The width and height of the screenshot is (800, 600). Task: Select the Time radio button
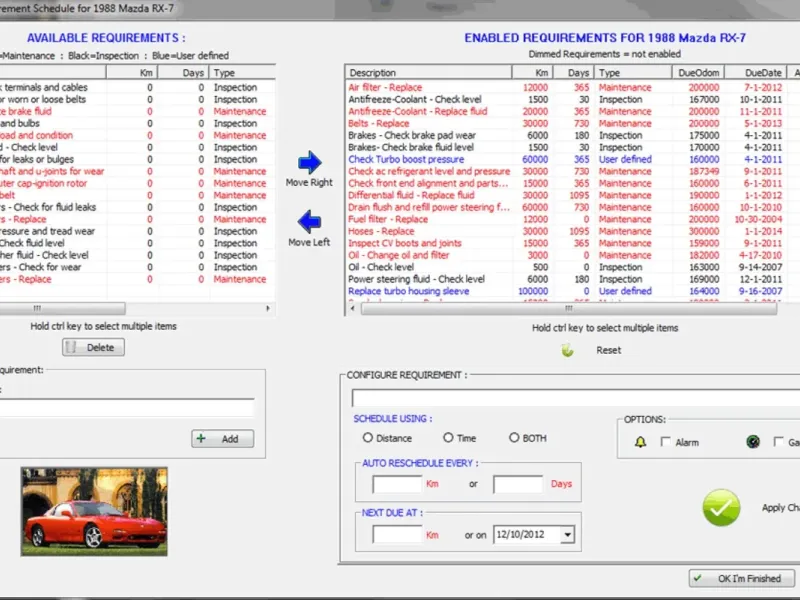click(448, 438)
